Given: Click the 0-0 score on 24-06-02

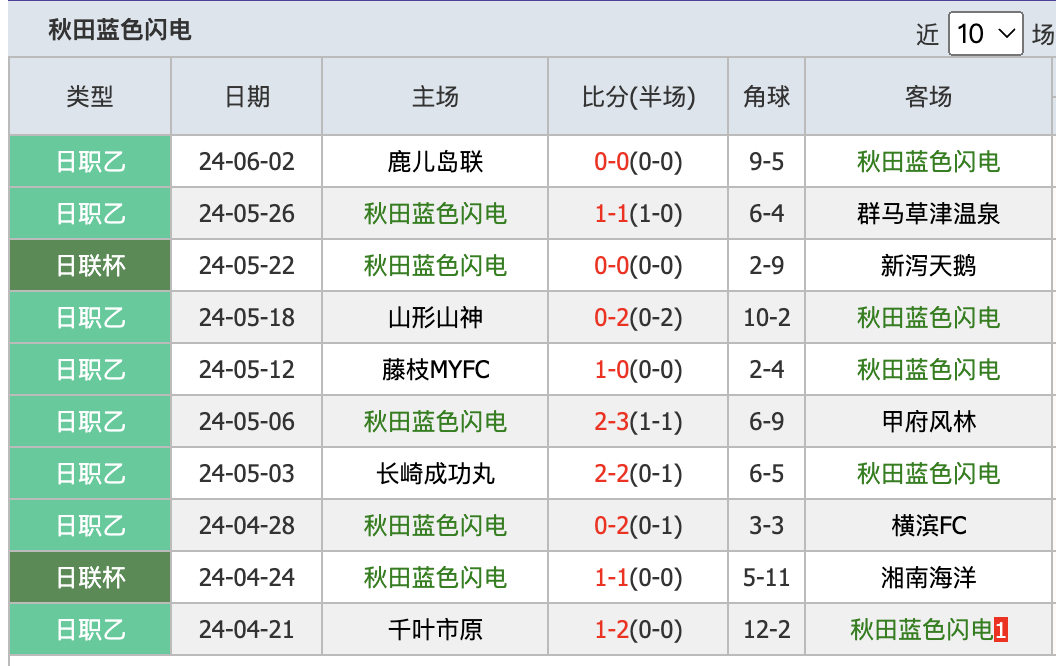Looking at the screenshot, I should pyautogui.click(x=612, y=162).
